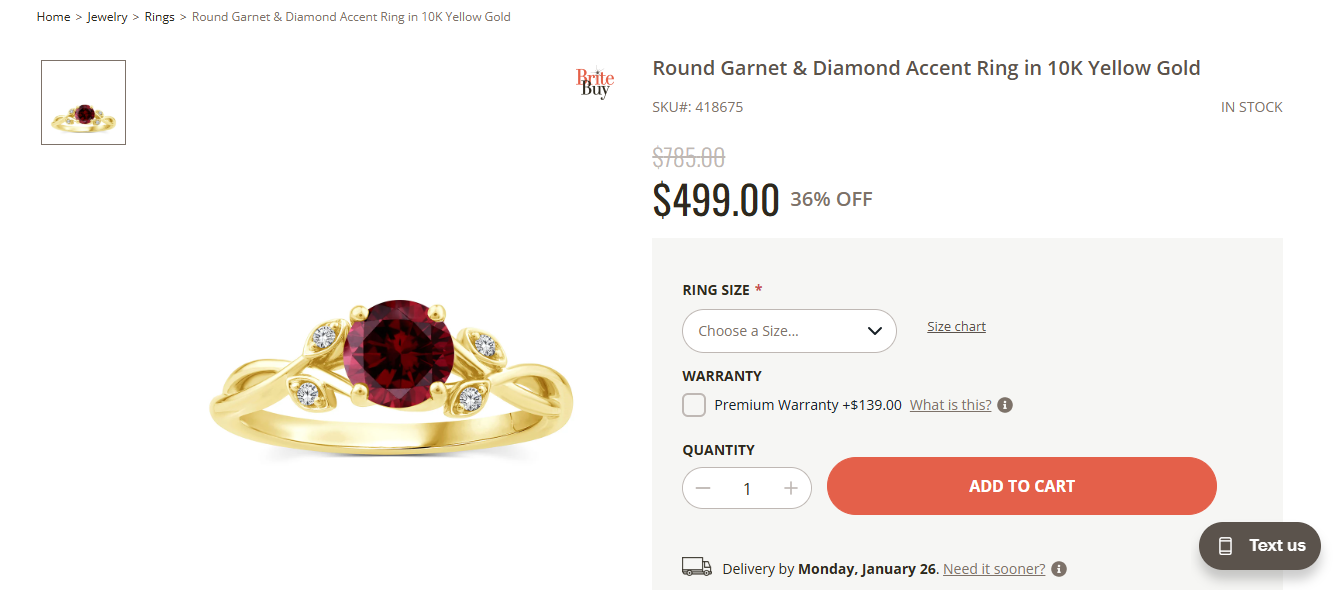Decrease quantity with minus icon
This screenshot has width=1338, height=590.
(x=703, y=488)
